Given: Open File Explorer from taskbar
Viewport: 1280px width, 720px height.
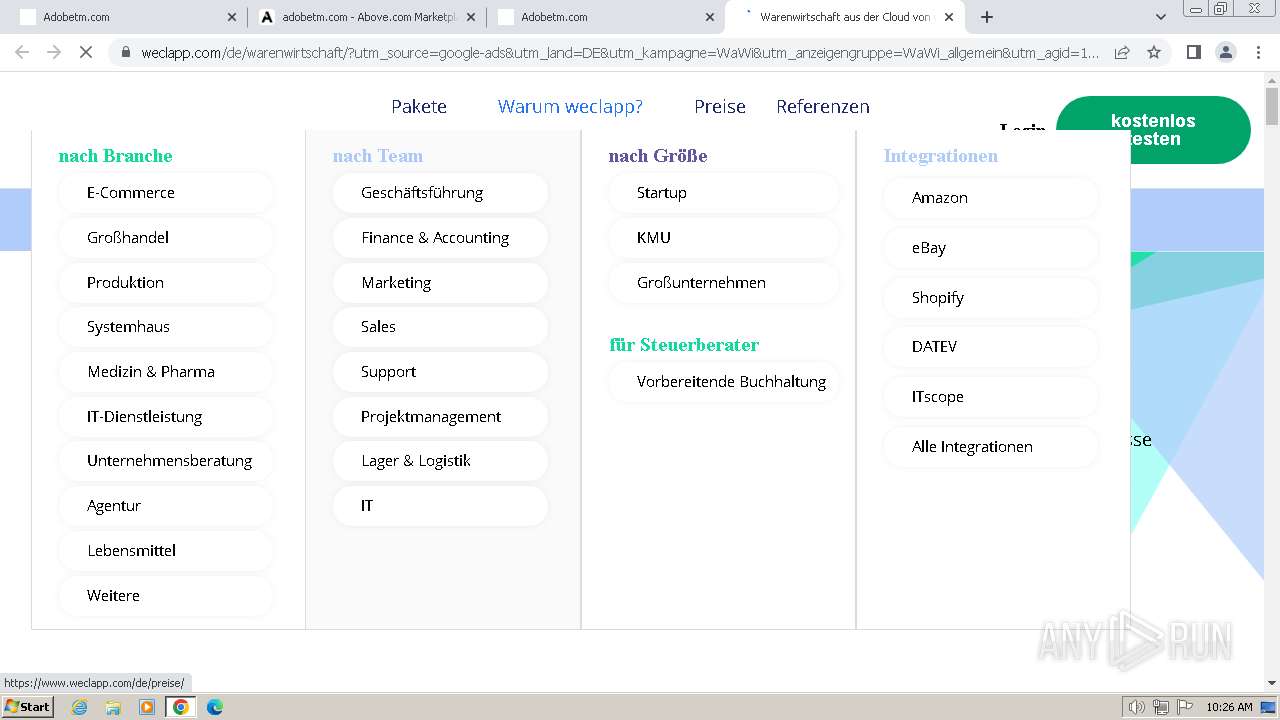Looking at the screenshot, I should tap(113, 707).
